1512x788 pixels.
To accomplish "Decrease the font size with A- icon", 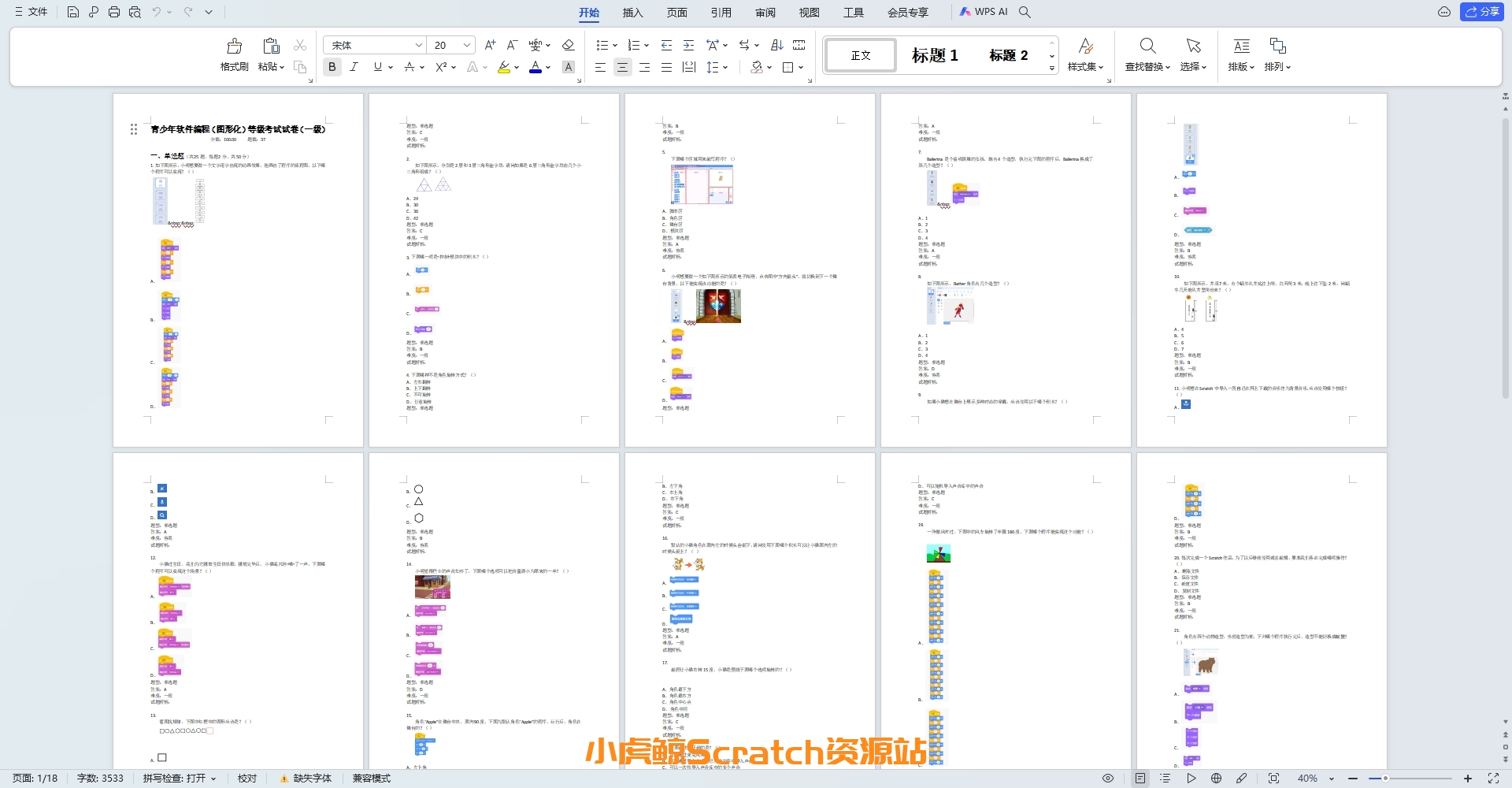I will pos(512,45).
